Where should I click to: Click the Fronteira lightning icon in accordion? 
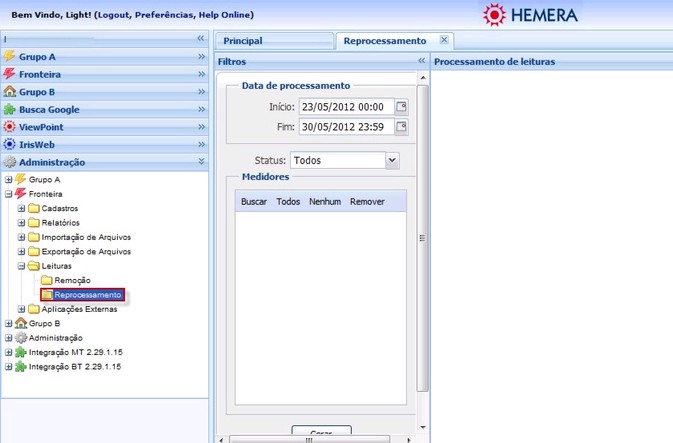[10, 75]
